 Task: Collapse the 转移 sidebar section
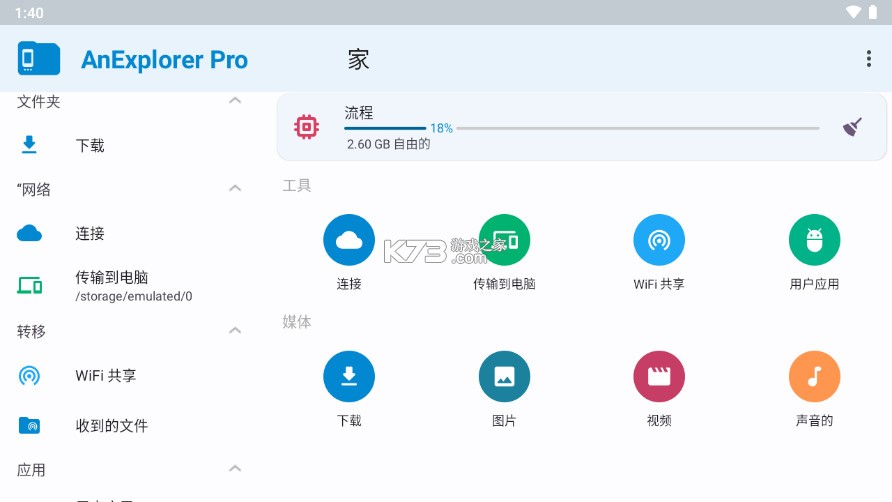[x=235, y=331]
